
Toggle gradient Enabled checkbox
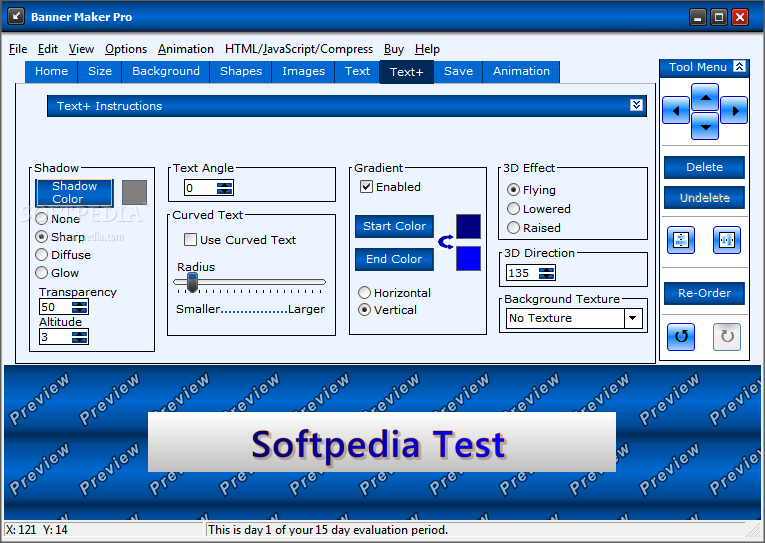[x=366, y=186]
